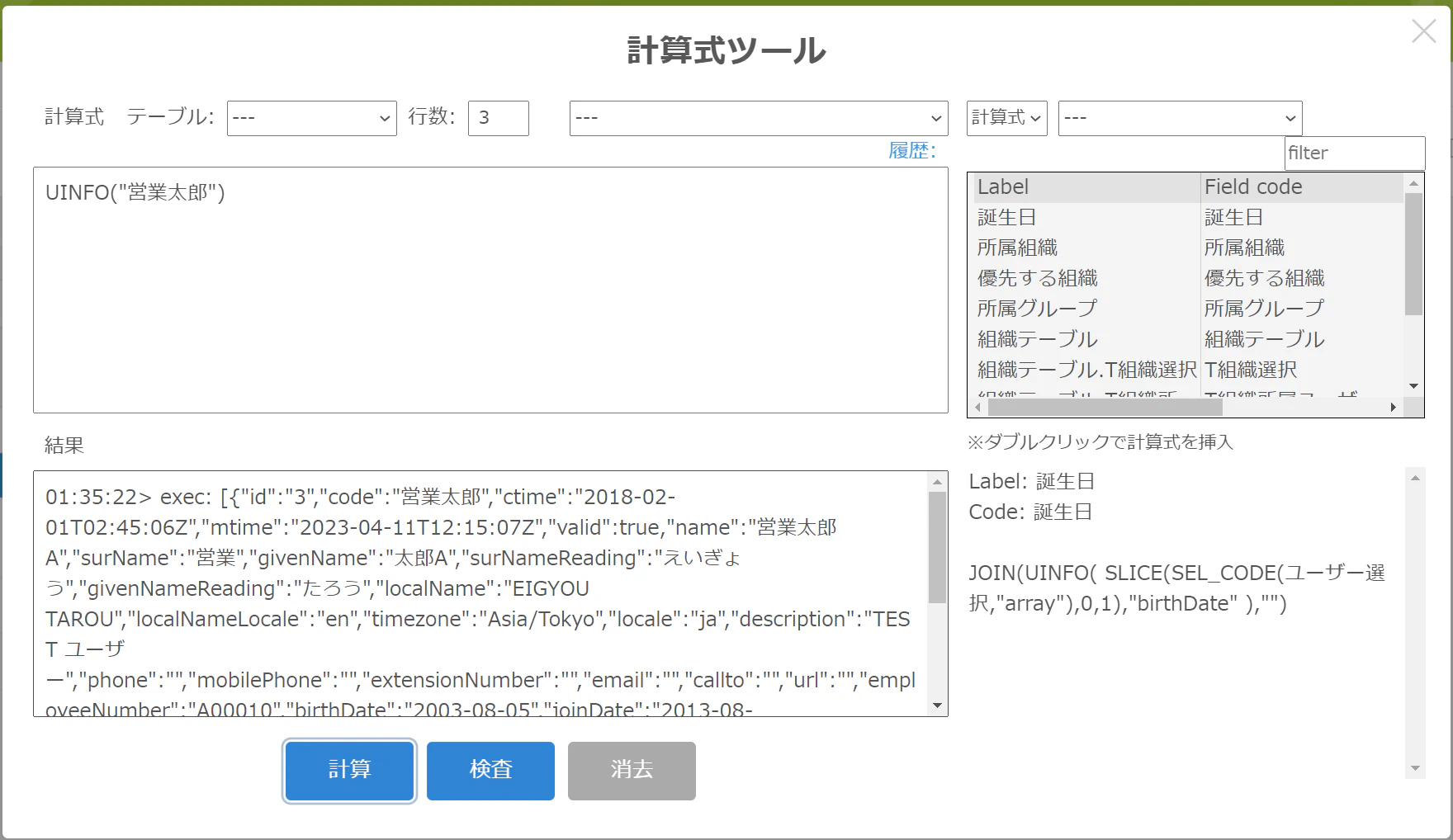Click scroll-down arrow of field list
Screen dimensions: 1453x840
click(1413, 386)
